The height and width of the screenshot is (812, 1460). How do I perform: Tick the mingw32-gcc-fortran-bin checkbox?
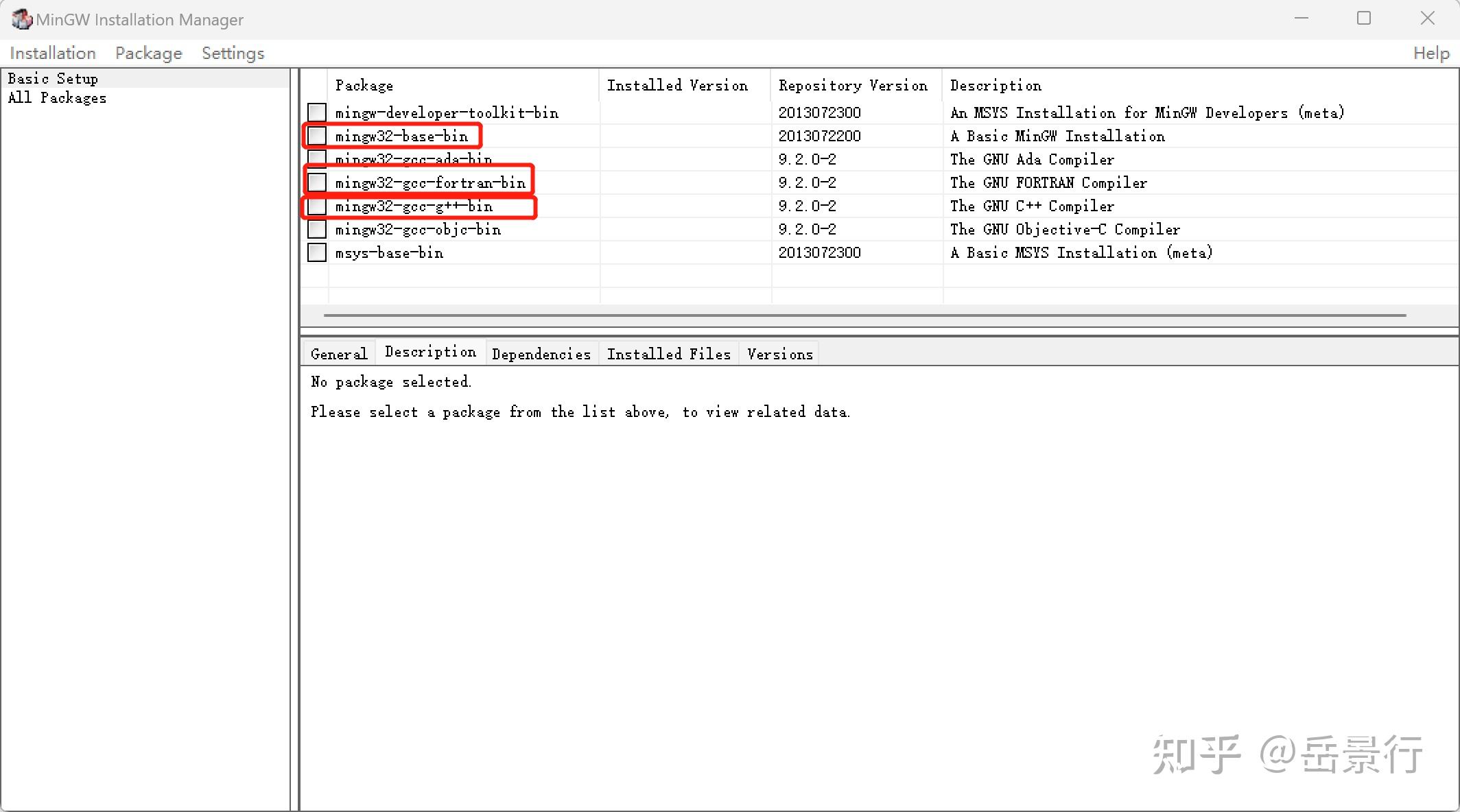(317, 182)
